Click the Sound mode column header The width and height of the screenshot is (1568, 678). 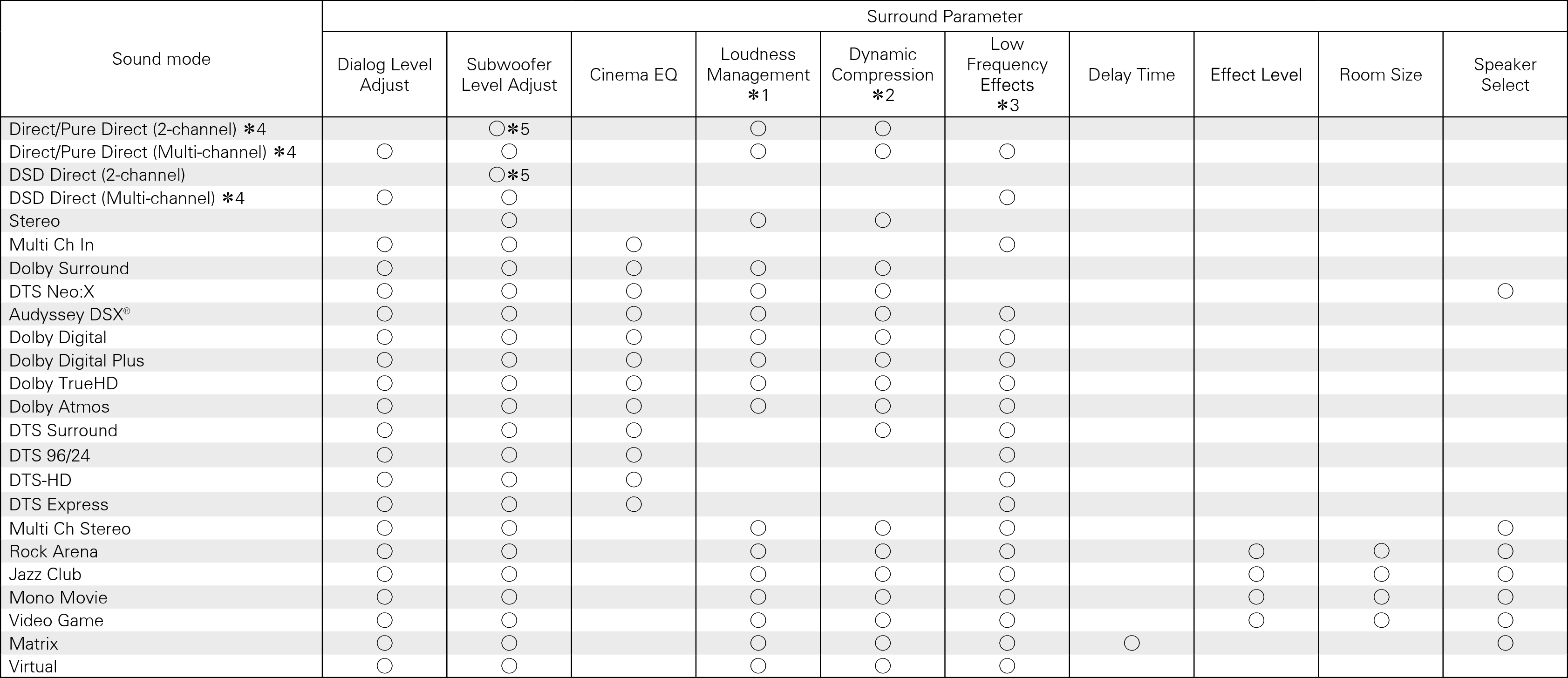click(x=161, y=59)
